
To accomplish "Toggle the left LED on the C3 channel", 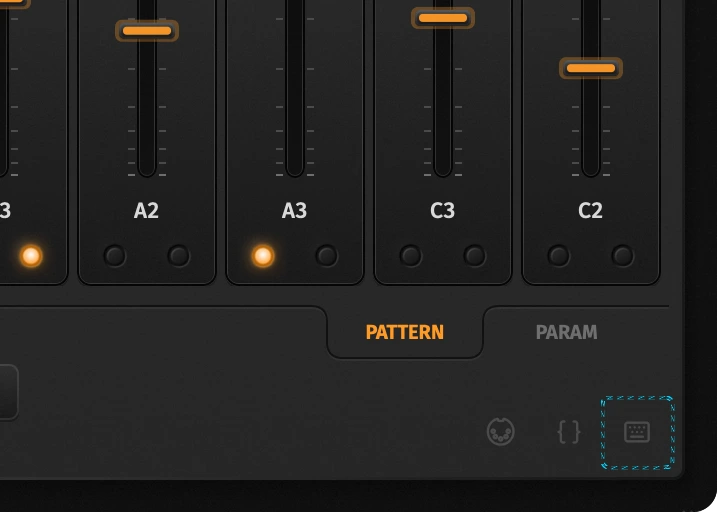I will tap(411, 256).
